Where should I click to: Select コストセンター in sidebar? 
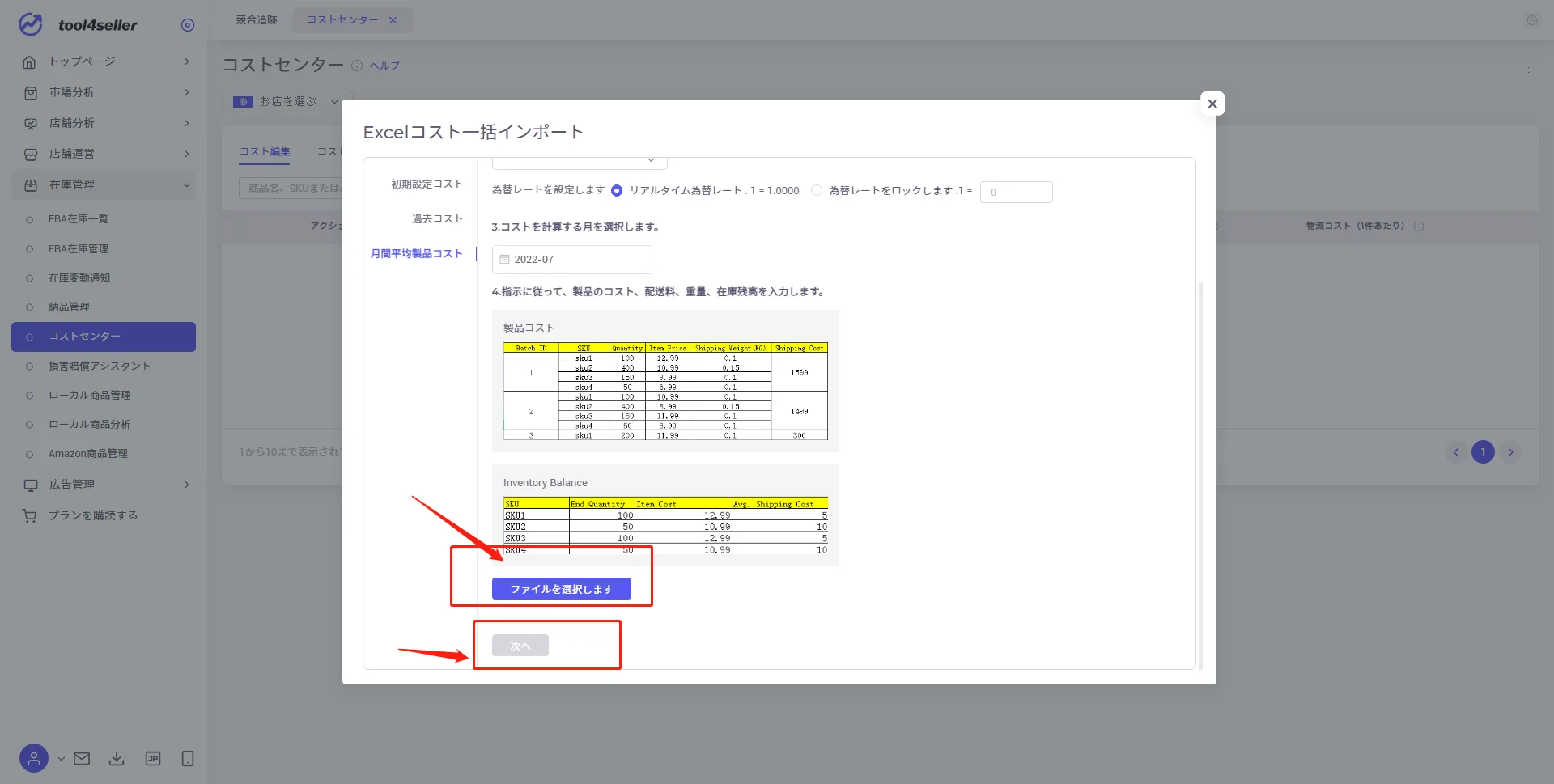pos(104,337)
